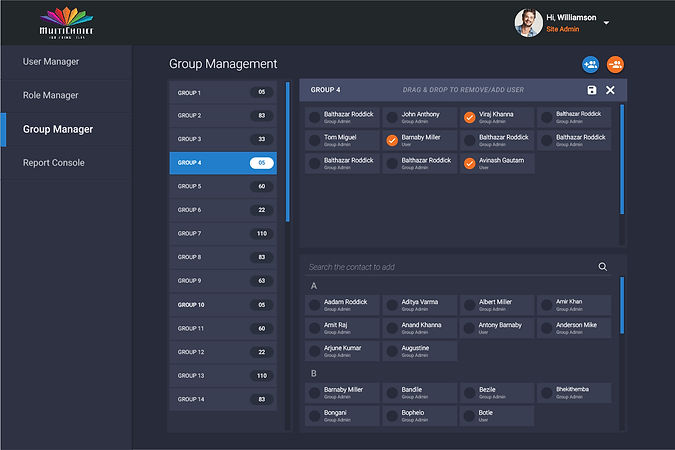Select Group 12 in list
The image size is (675, 450).
click(x=223, y=352)
